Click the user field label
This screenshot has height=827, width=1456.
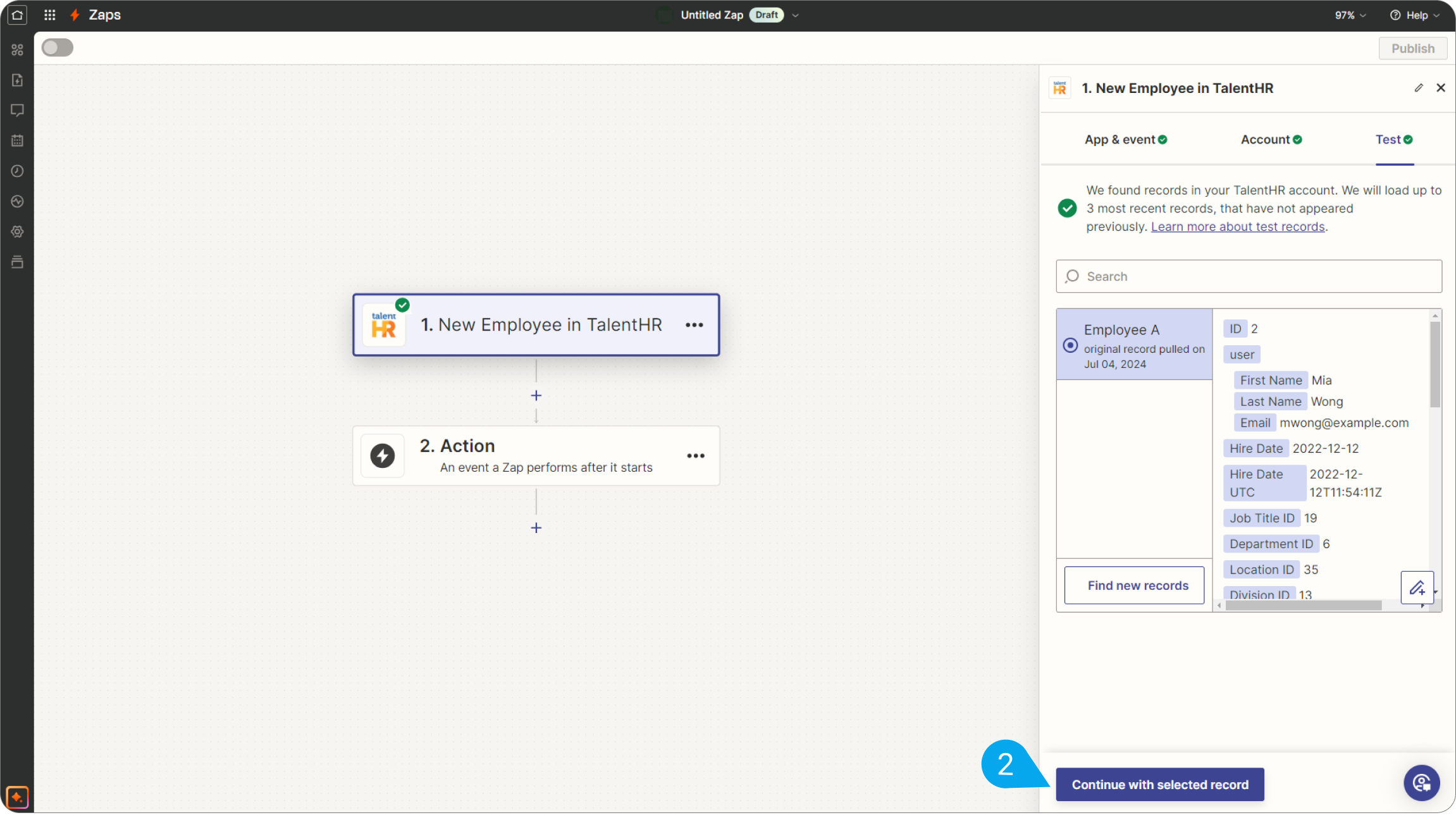pos(1242,355)
